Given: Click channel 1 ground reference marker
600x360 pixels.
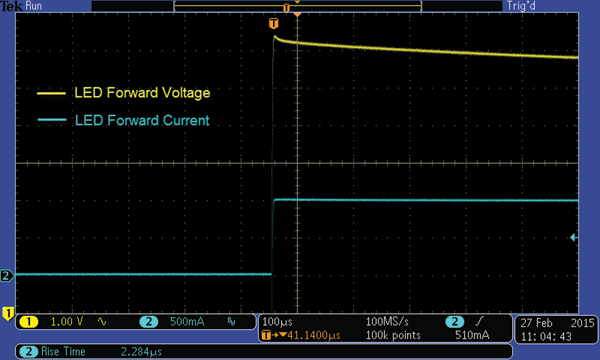Looking at the screenshot, I should click(7, 313).
